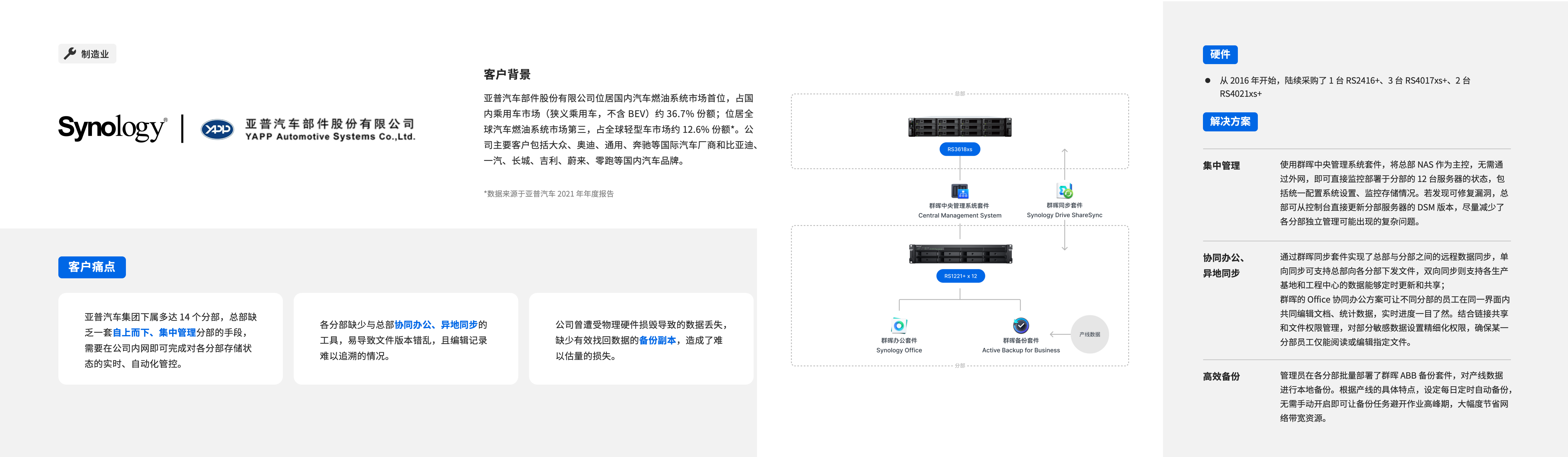Click the Synology logo
The width and height of the screenshot is (1568, 457).
pos(113,128)
